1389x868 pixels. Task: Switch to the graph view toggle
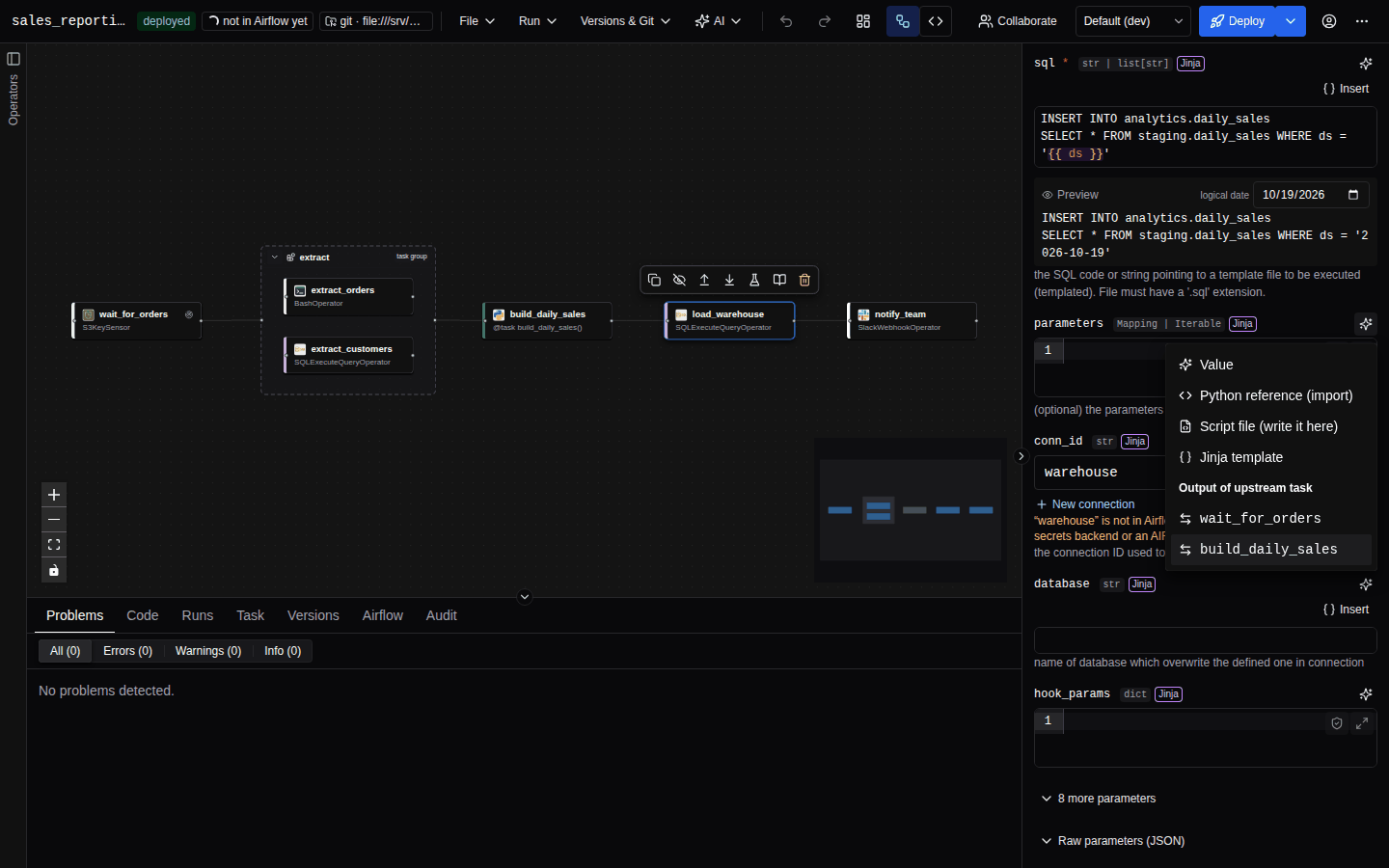point(903,21)
